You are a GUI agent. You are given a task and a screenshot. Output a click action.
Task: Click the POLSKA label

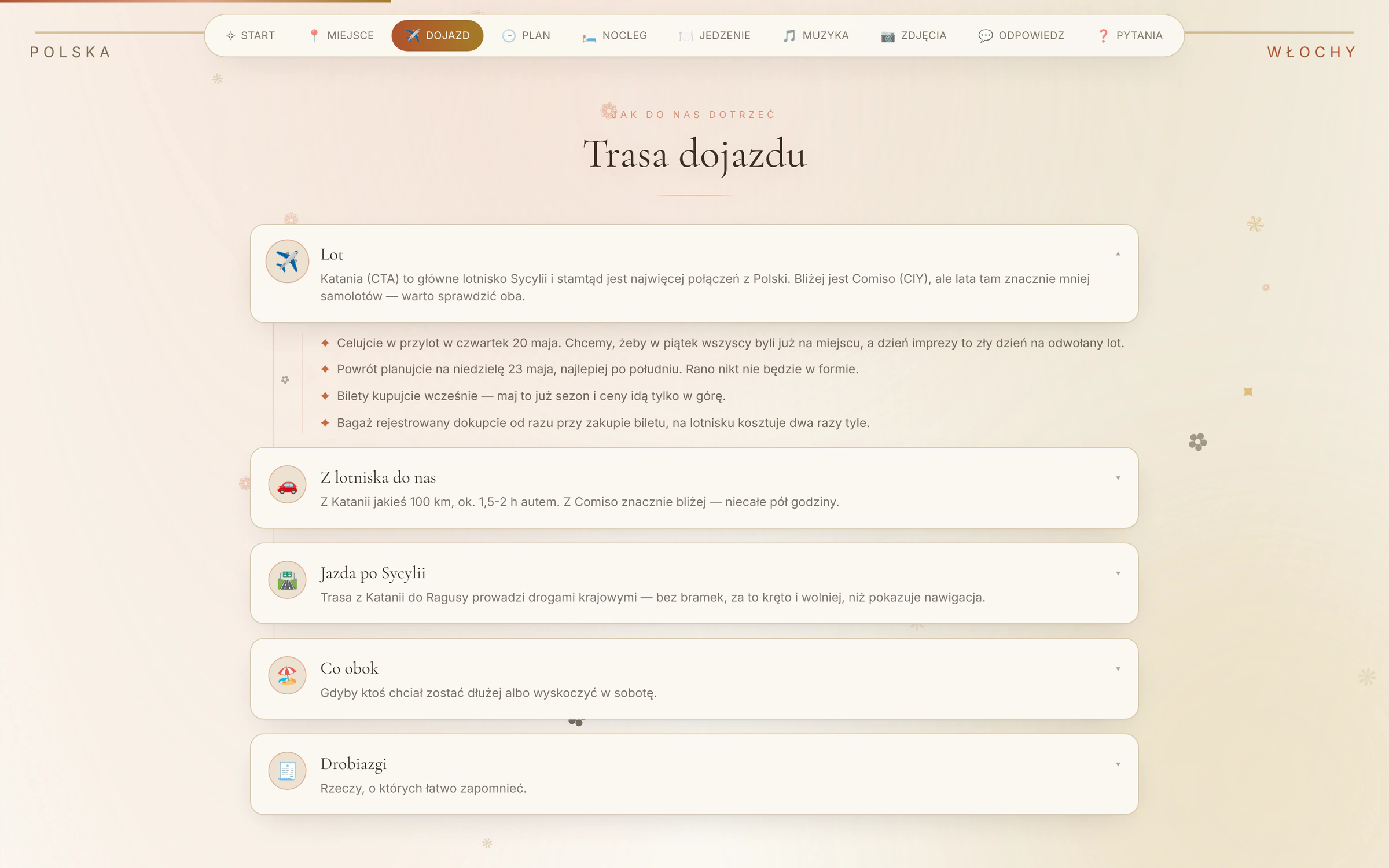70,52
